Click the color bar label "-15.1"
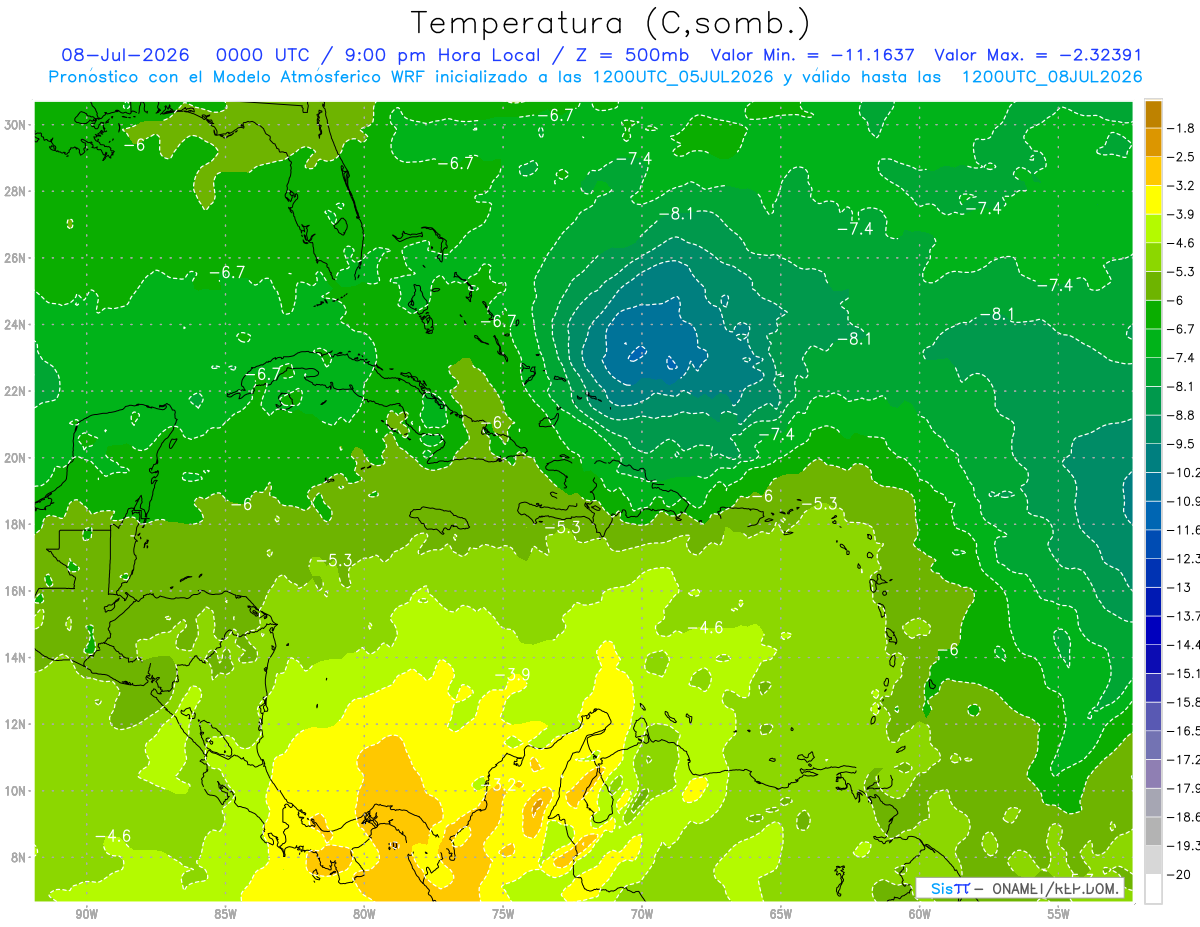 click(1184, 673)
